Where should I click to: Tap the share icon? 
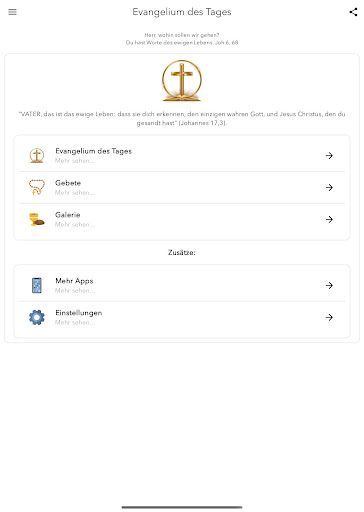pos(353,12)
